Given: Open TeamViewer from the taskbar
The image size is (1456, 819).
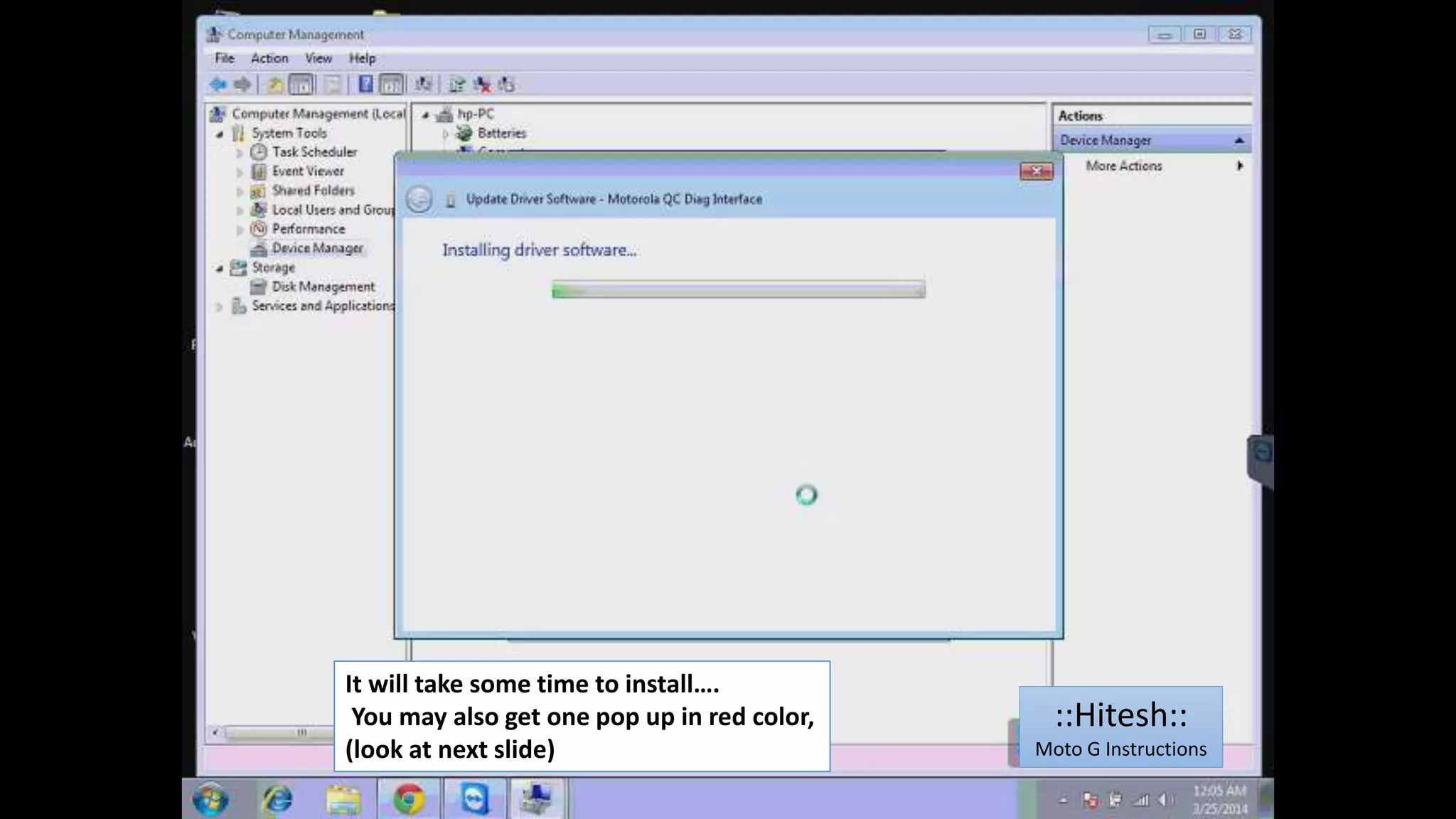Looking at the screenshot, I should 474,800.
